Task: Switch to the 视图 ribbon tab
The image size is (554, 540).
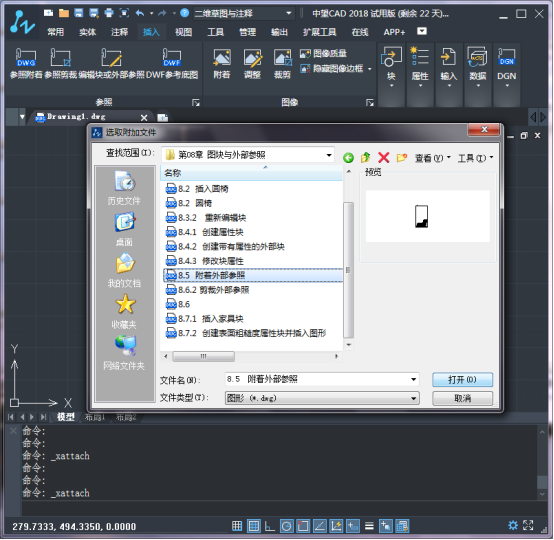Action: click(x=183, y=32)
